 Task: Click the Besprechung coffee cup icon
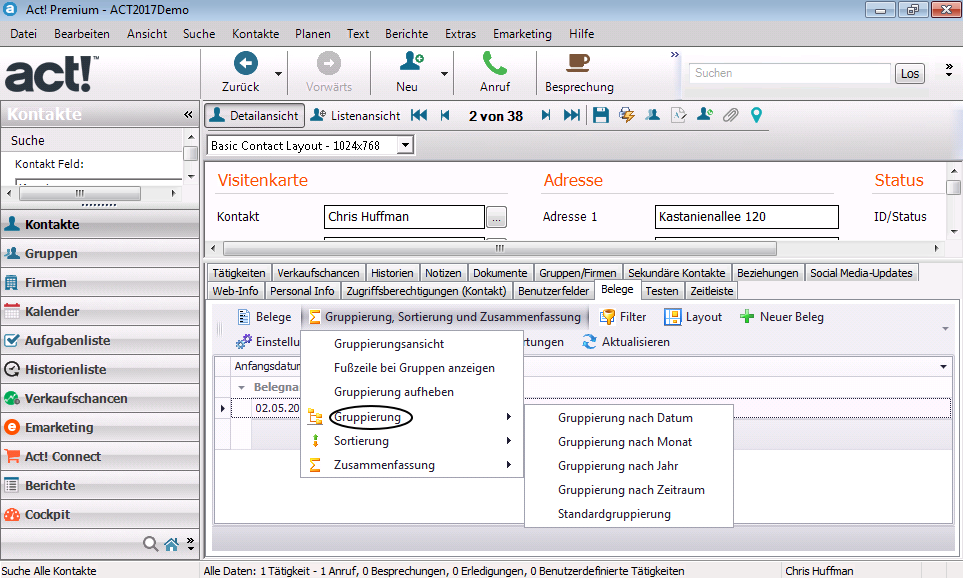(578, 63)
